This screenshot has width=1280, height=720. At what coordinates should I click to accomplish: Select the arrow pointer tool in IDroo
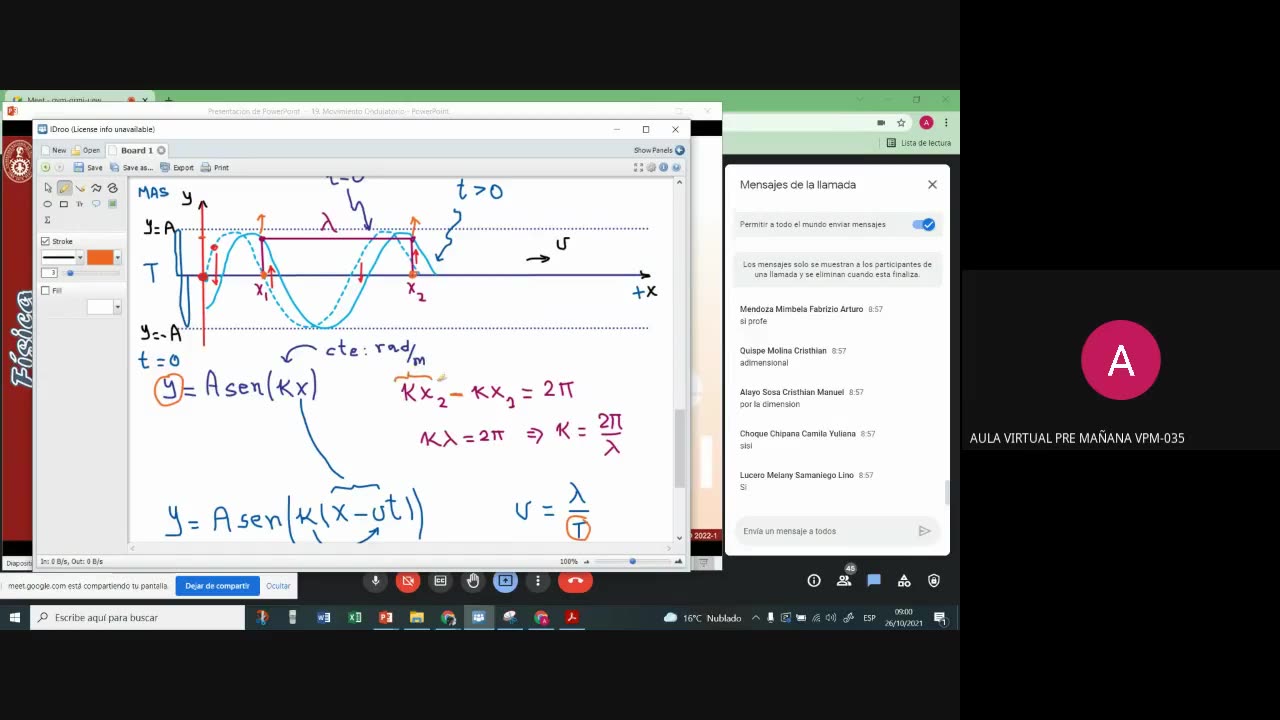point(47,188)
